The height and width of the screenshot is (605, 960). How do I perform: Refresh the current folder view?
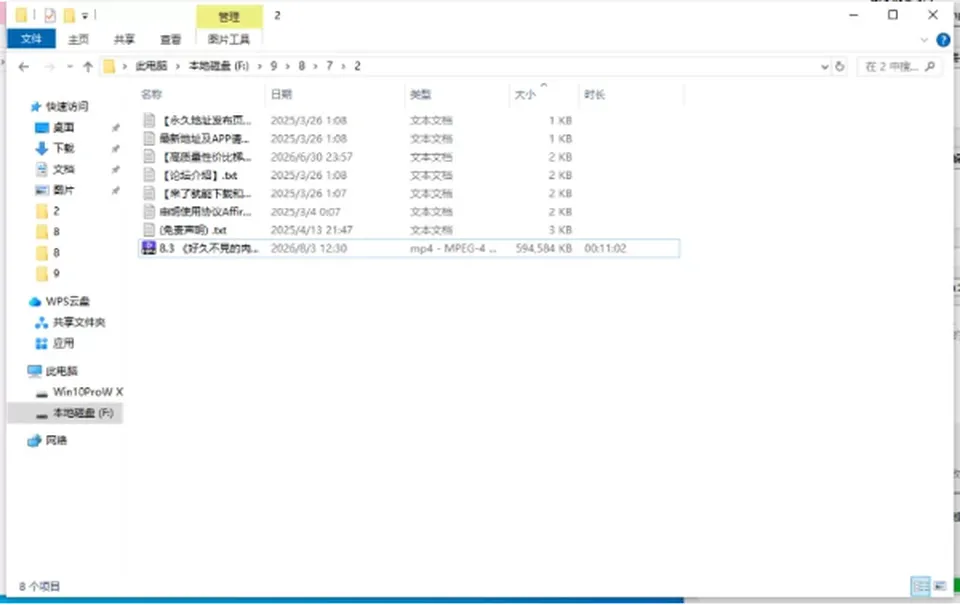pyautogui.click(x=840, y=66)
